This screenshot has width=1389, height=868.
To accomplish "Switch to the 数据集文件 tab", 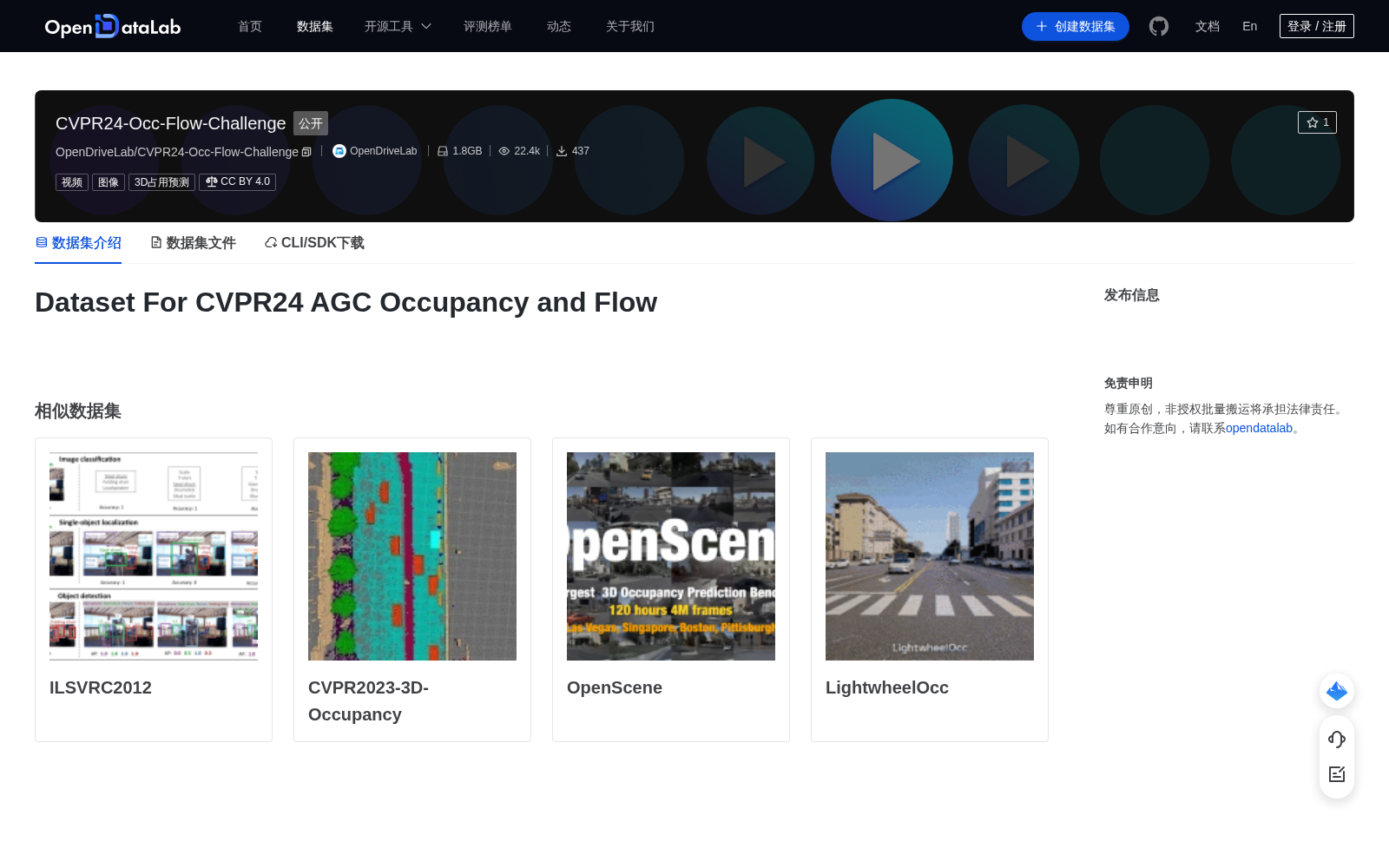I will [193, 243].
